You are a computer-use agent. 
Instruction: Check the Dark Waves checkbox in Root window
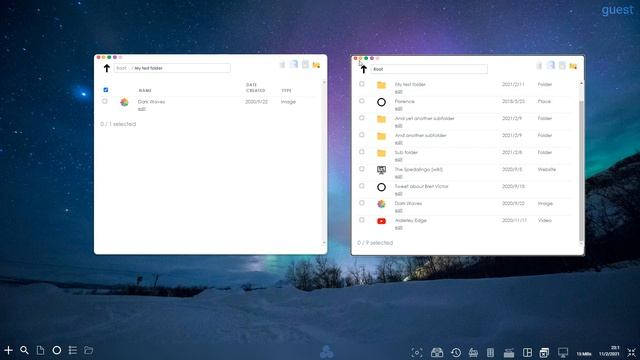click(362, 203)
